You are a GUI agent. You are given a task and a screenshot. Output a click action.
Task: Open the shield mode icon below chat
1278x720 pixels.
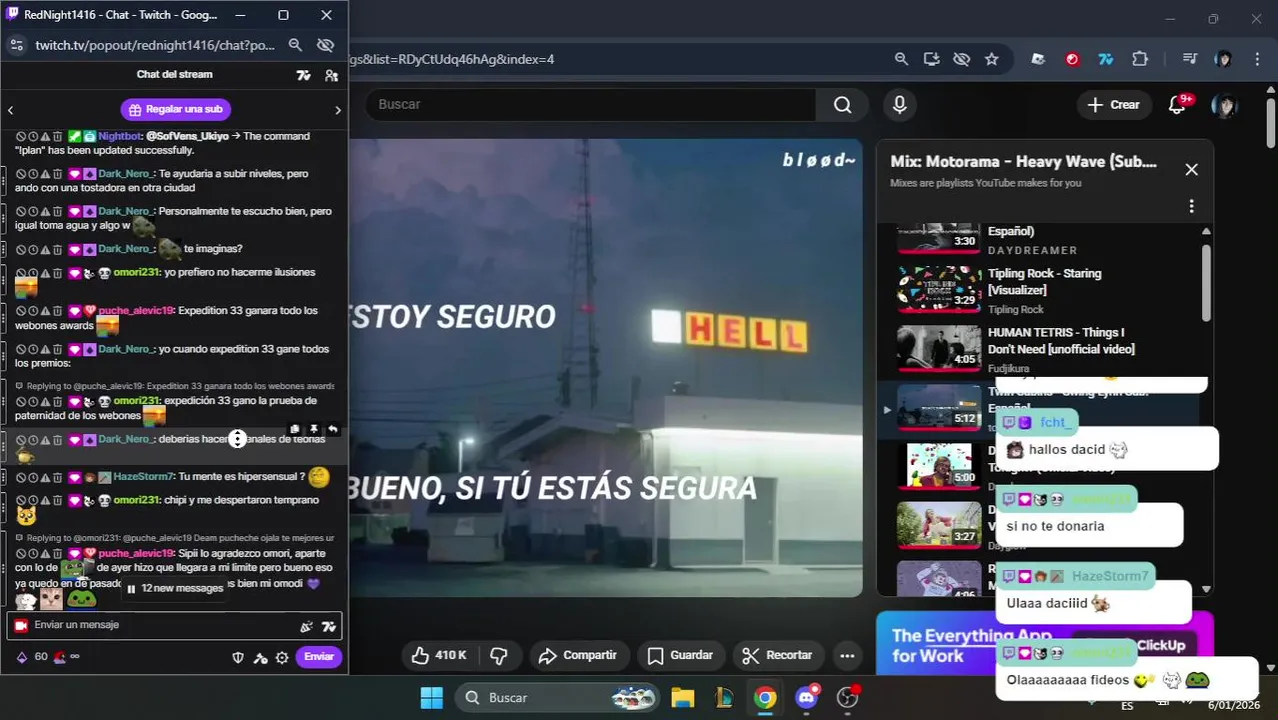(x=238, y=657)
